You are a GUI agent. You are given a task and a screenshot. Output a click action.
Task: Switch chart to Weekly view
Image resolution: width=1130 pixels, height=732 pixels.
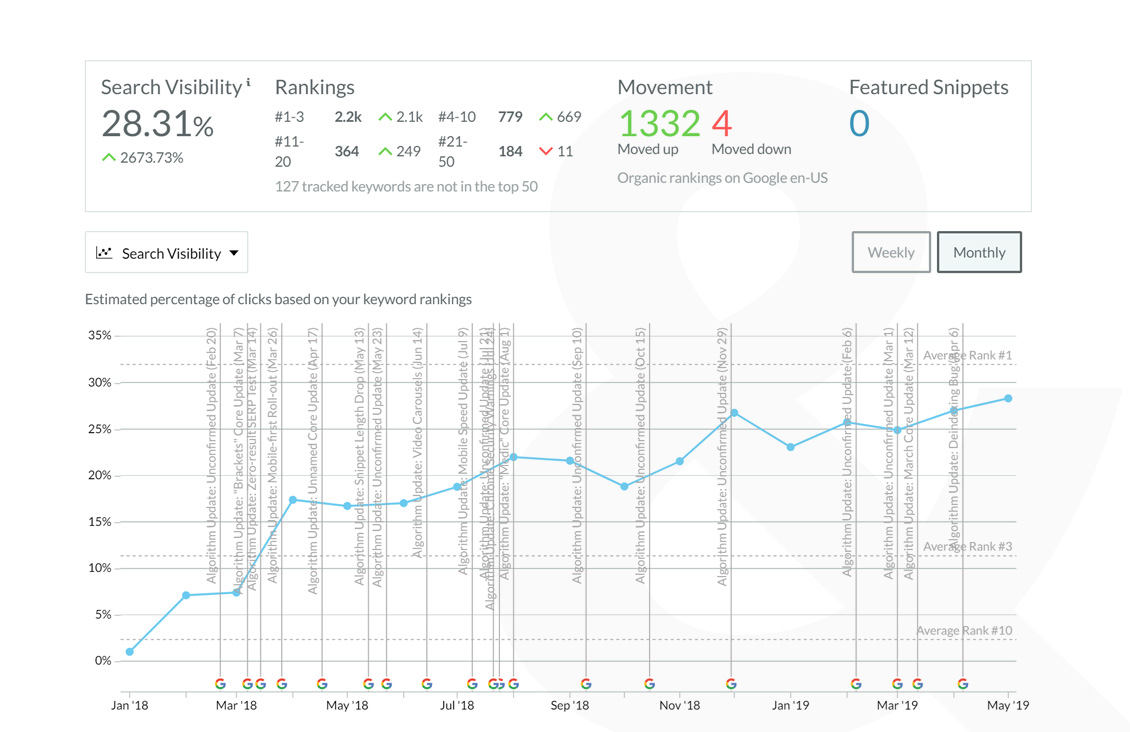pyautogui.click(x=890, y=252)
